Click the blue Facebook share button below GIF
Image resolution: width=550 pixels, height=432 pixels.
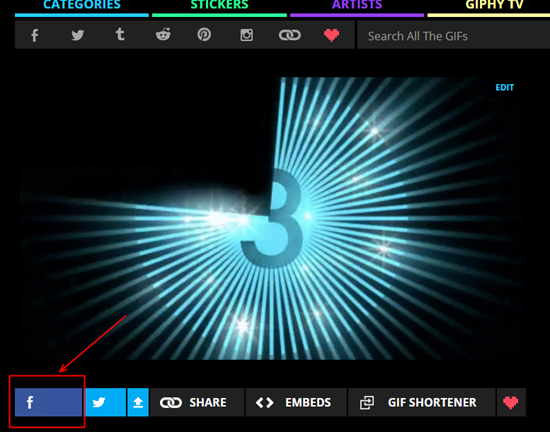pos(48,402)
